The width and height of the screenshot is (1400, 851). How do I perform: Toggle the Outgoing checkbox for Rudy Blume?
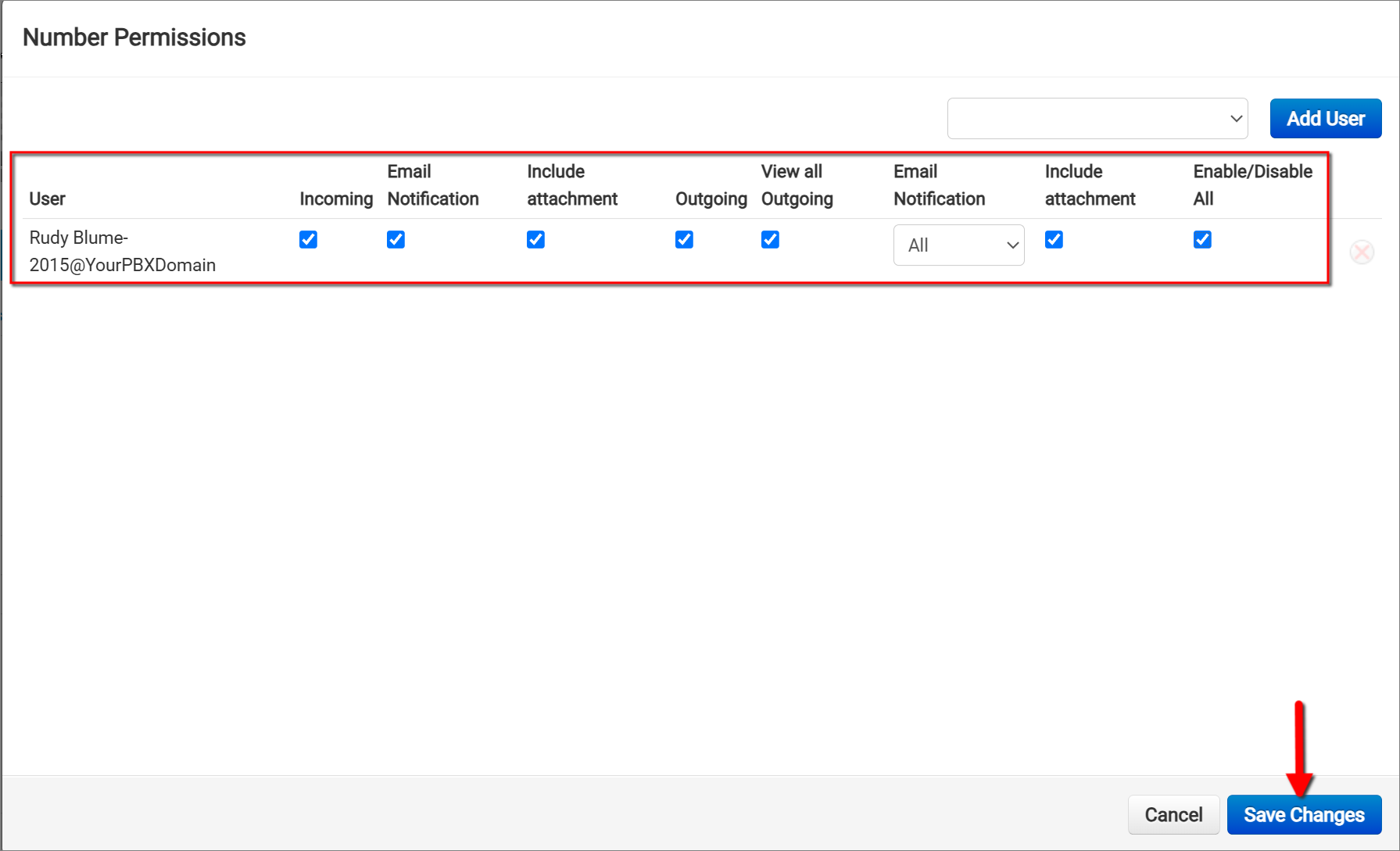pyautogui.click(x=684, y=239)
